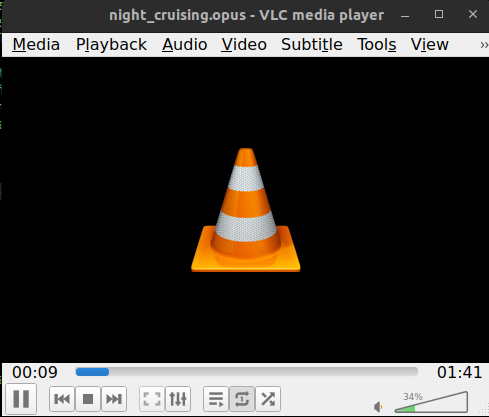This screenshot has width=489, height=417.
Task: Stop playback of night_cruising.opus
Action: point(88,399)
